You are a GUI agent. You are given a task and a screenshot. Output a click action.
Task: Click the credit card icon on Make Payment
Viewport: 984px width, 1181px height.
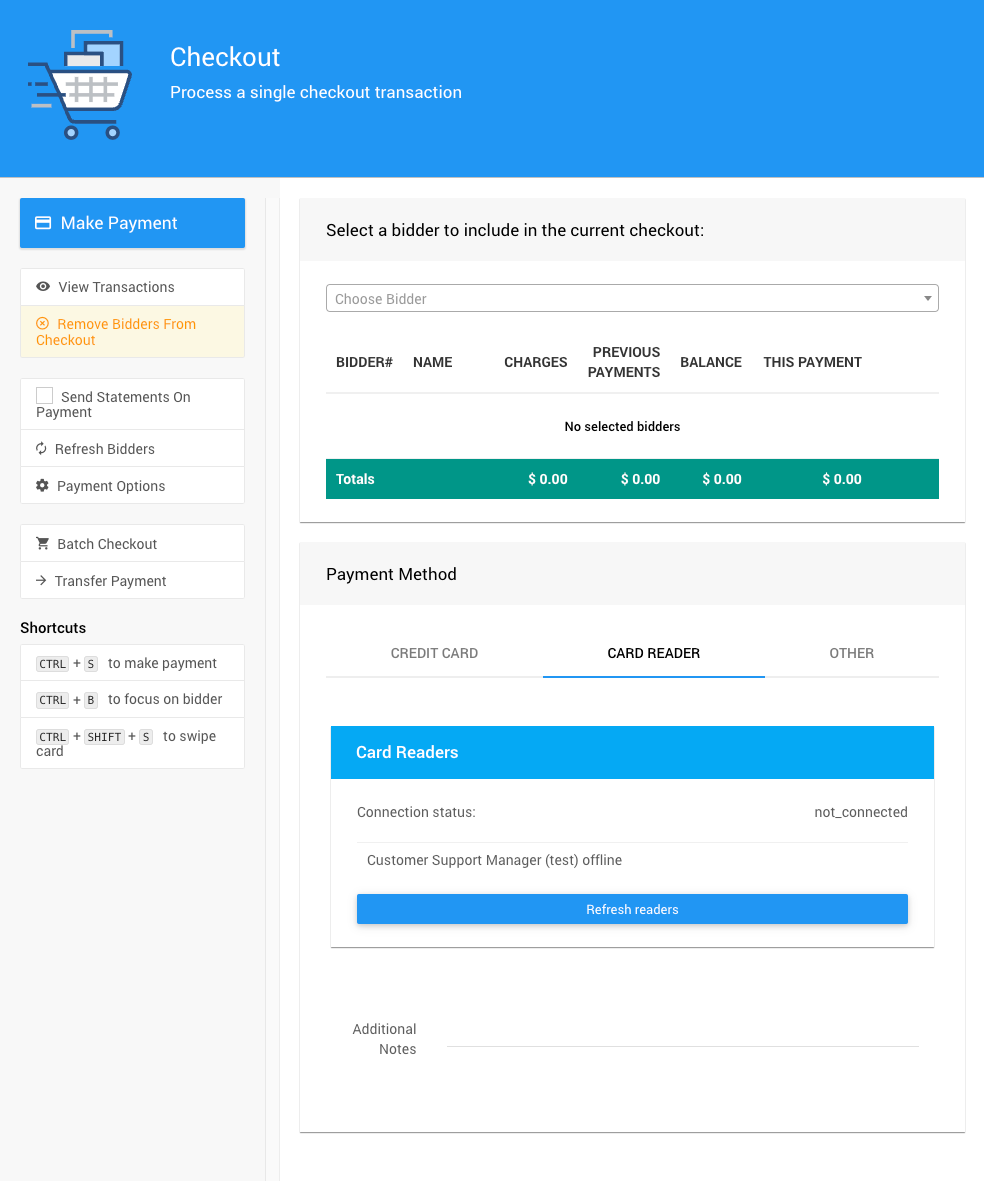pos(43,223)
